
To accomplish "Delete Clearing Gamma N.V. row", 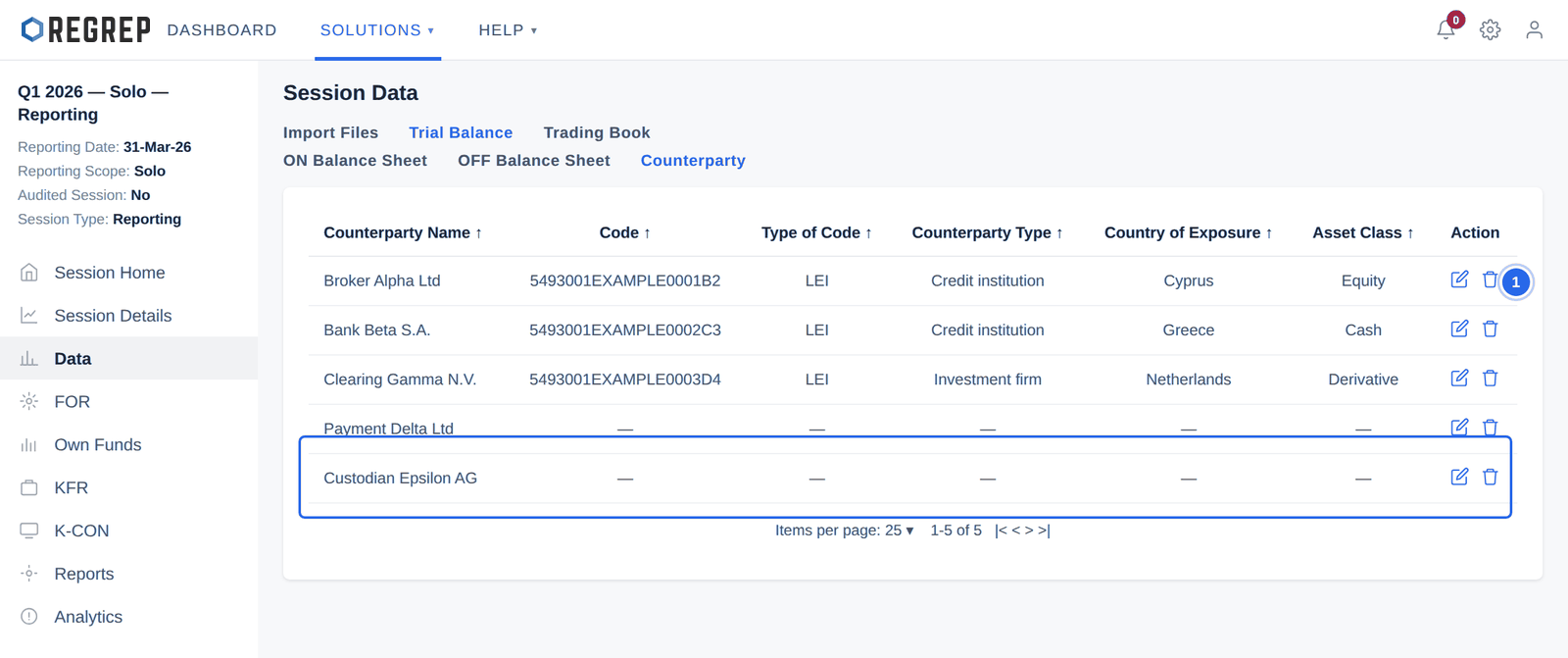I will pos(1490,378).
